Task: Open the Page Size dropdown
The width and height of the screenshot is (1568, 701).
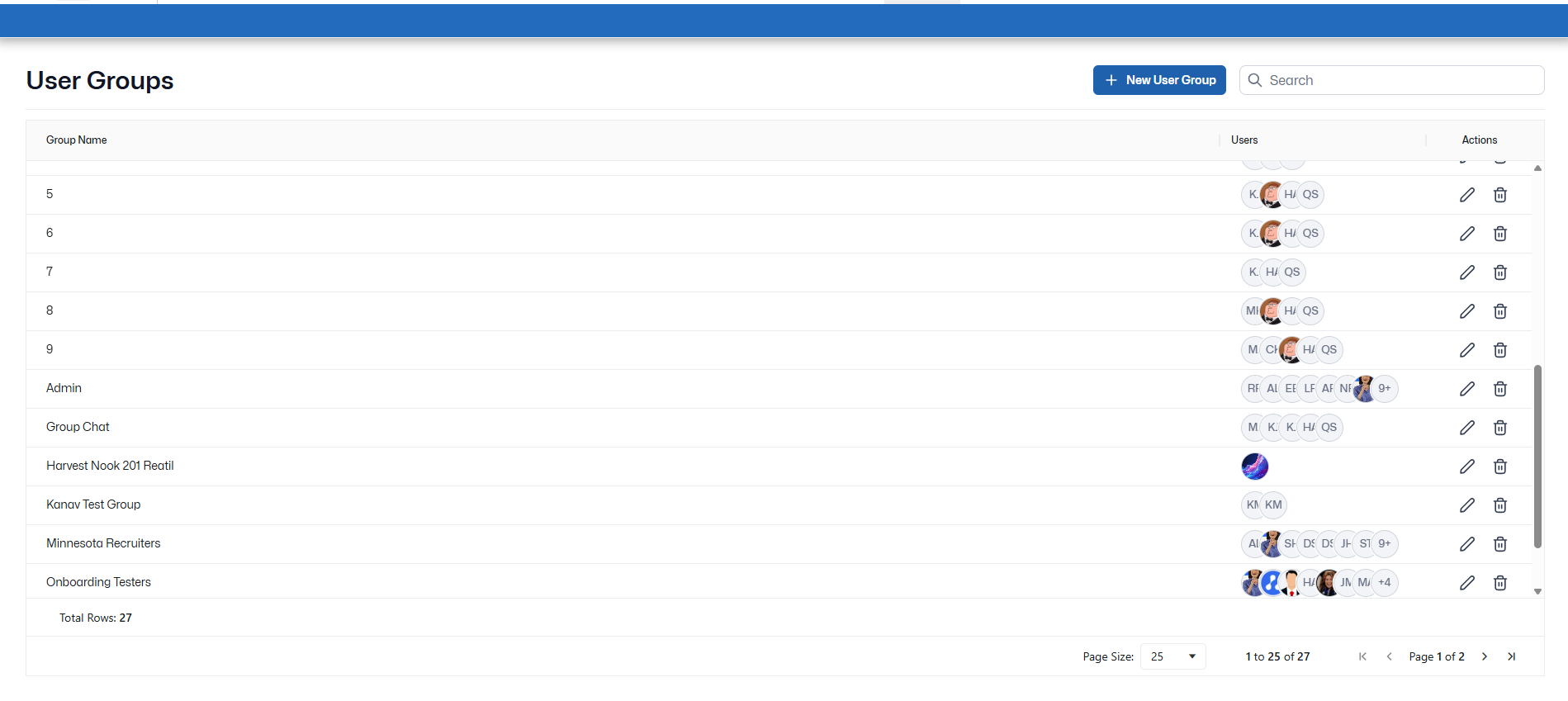Action: coord(1173,656)
